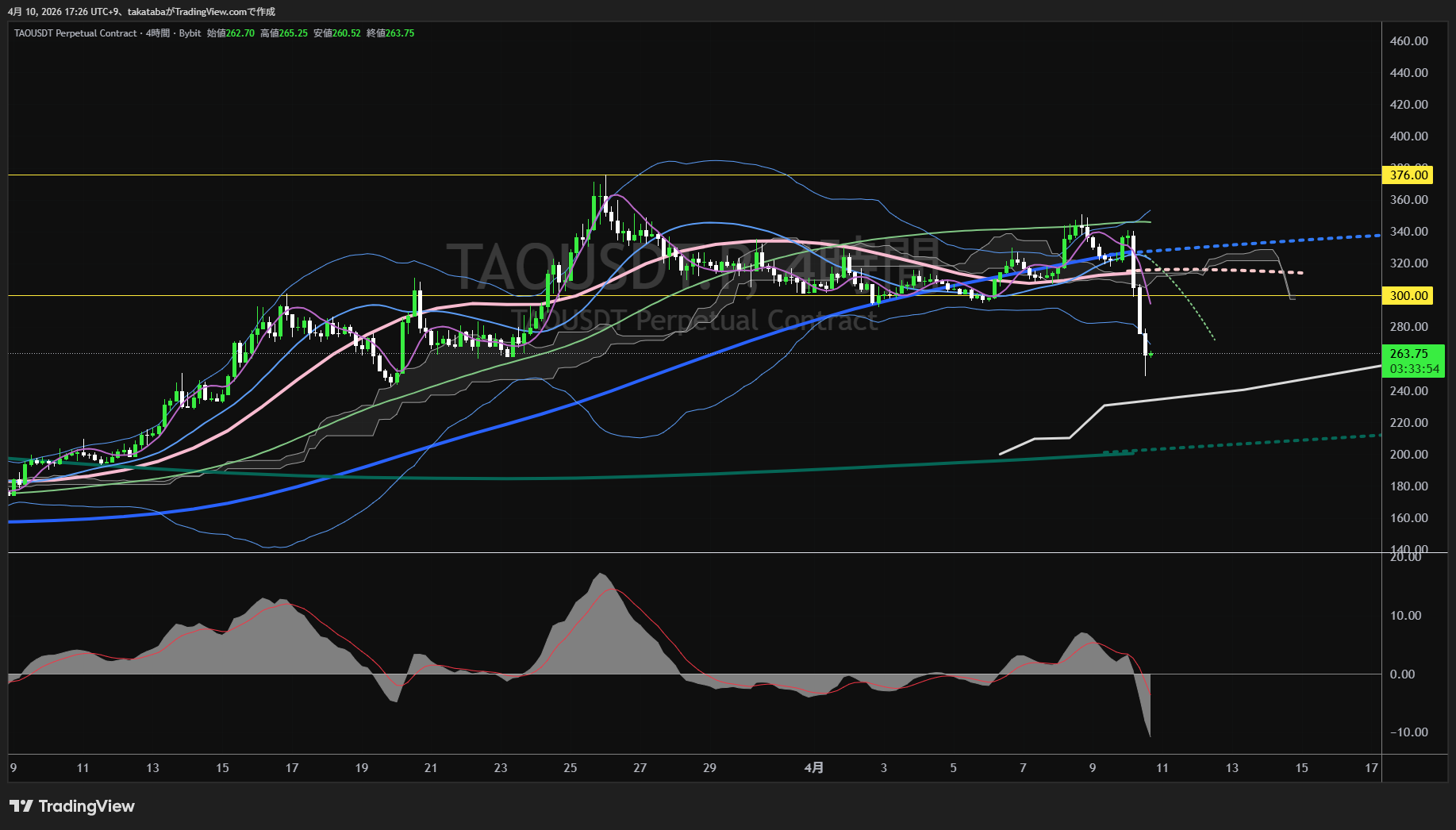The image size is (1456, 830).
Task: Click the yellow 376.00 price label
Action: 1408,175
